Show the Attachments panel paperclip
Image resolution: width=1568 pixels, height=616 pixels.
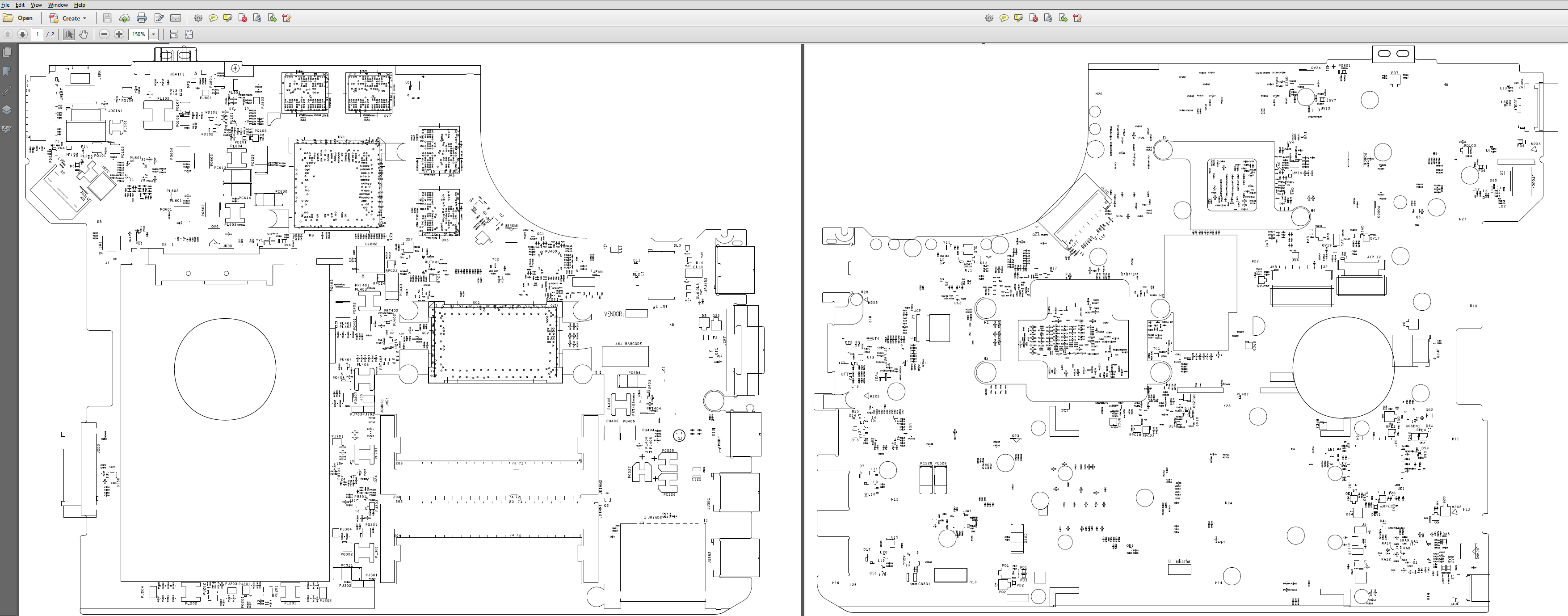(x=7, y=91)
